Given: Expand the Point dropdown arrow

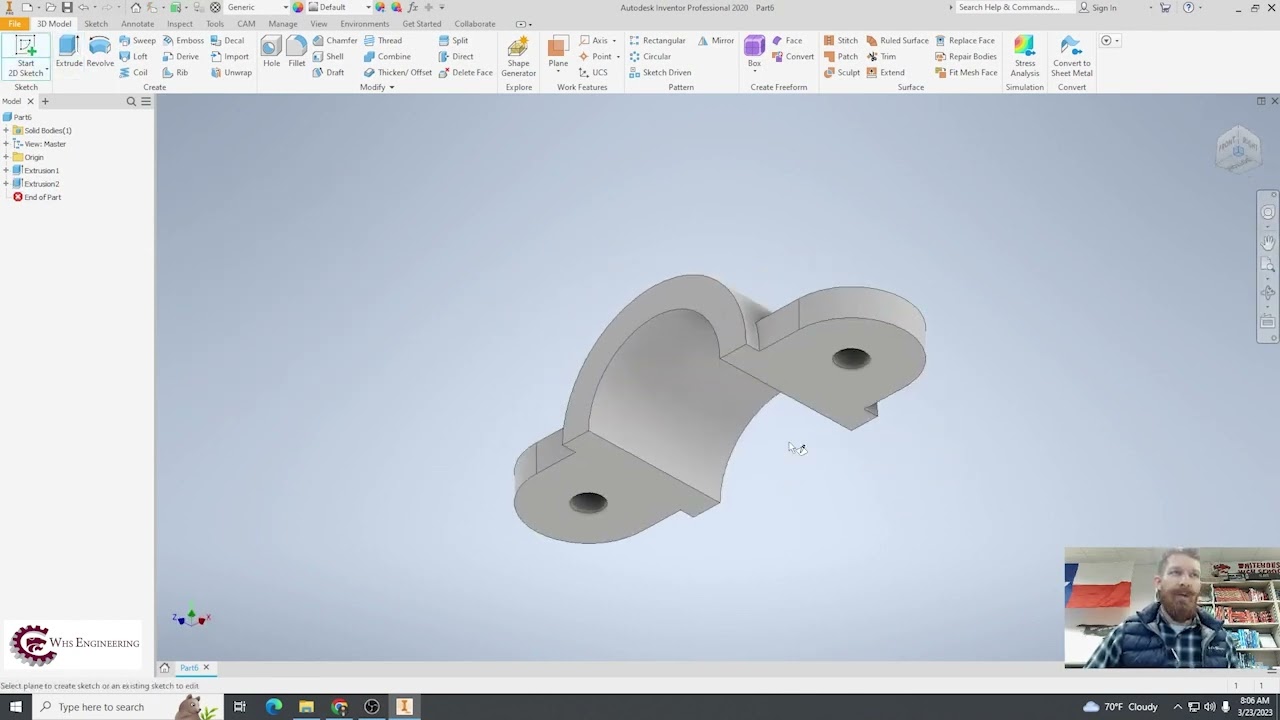Looking at the screenshot, I should pyautogui.click(x=618, y=57).
